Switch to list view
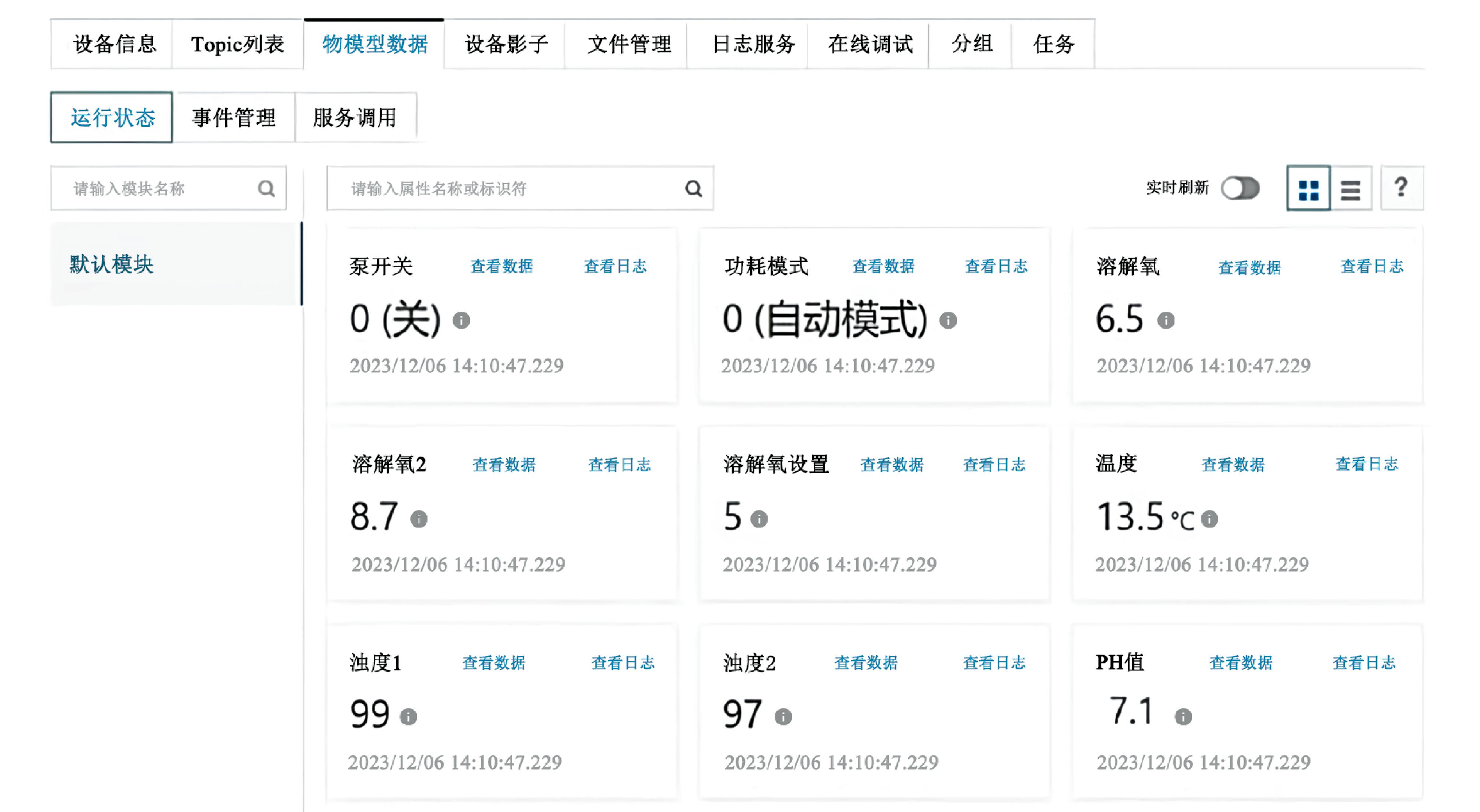 pos(1351,188)
